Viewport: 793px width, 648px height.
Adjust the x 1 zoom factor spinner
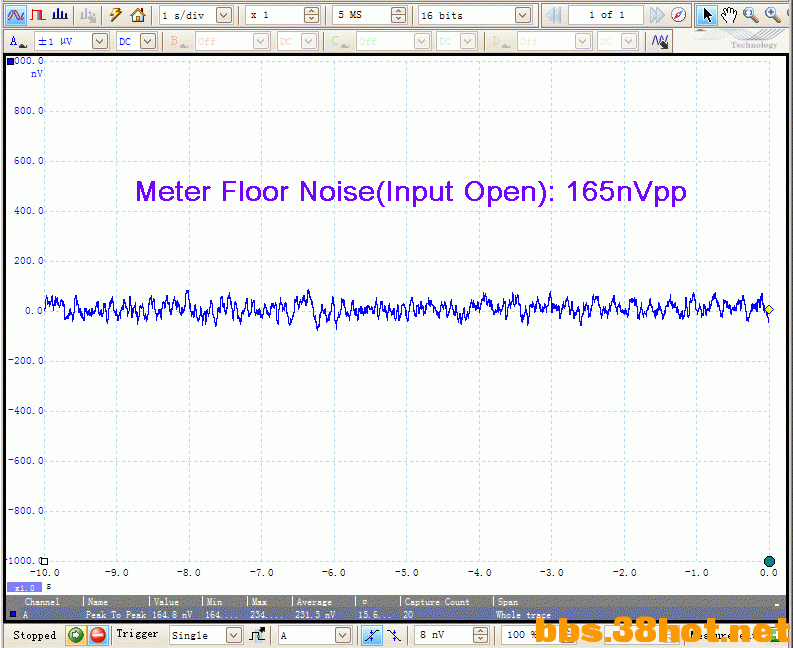(x=312, y=15)
